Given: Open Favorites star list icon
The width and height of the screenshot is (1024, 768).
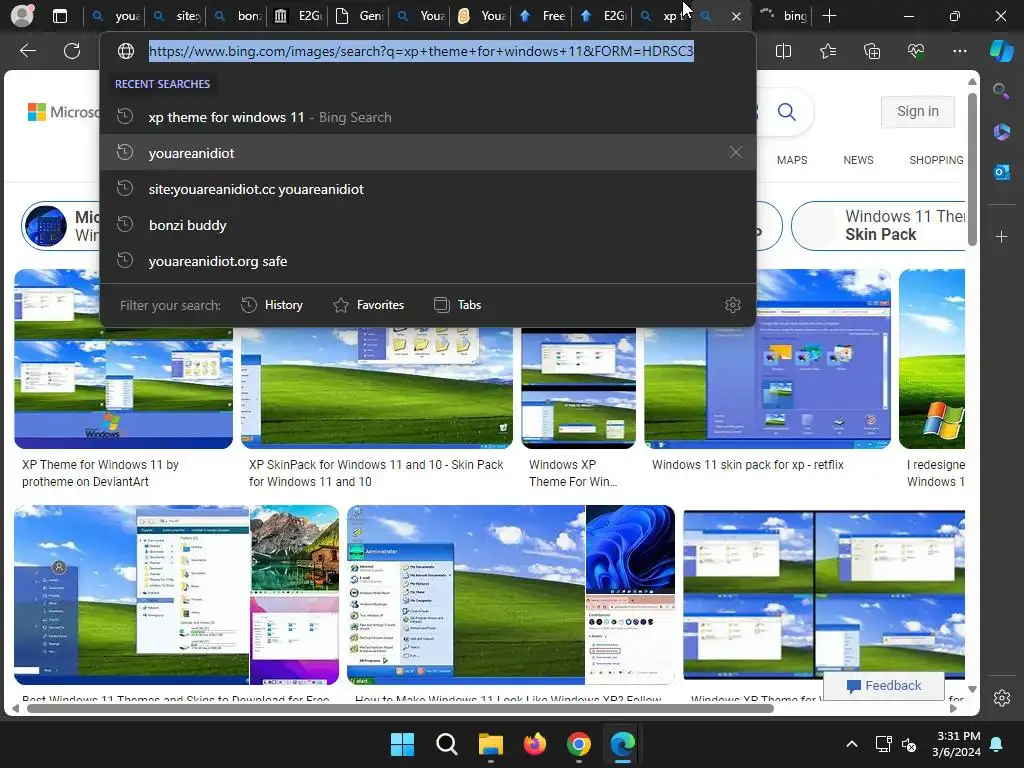Looking at the screenshot, I should click(x=827, y=51).
